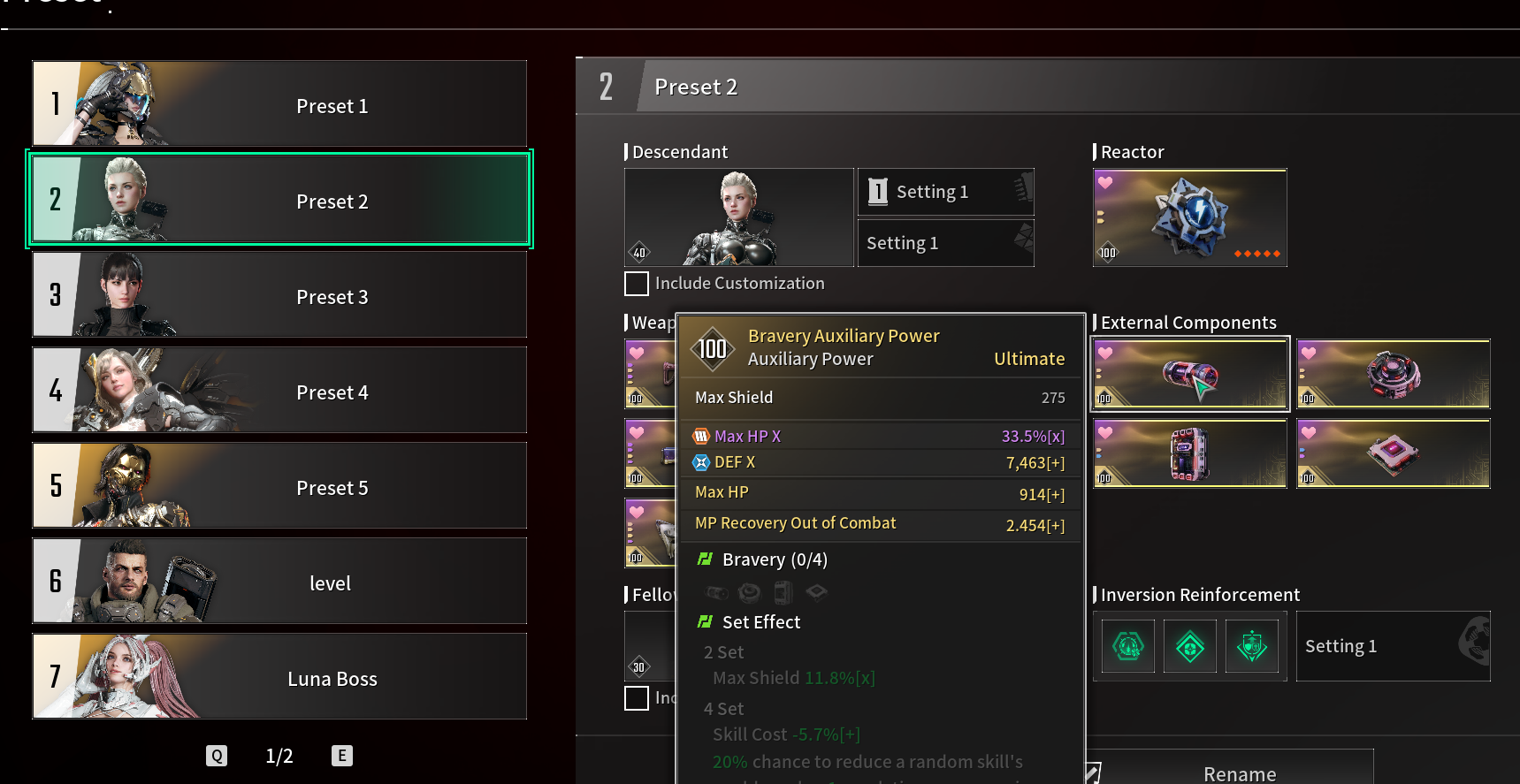The height and width of the screenshot is (784, 1520).
Task: Select the memory external component with vials
Action: (x=1189, y=453)
